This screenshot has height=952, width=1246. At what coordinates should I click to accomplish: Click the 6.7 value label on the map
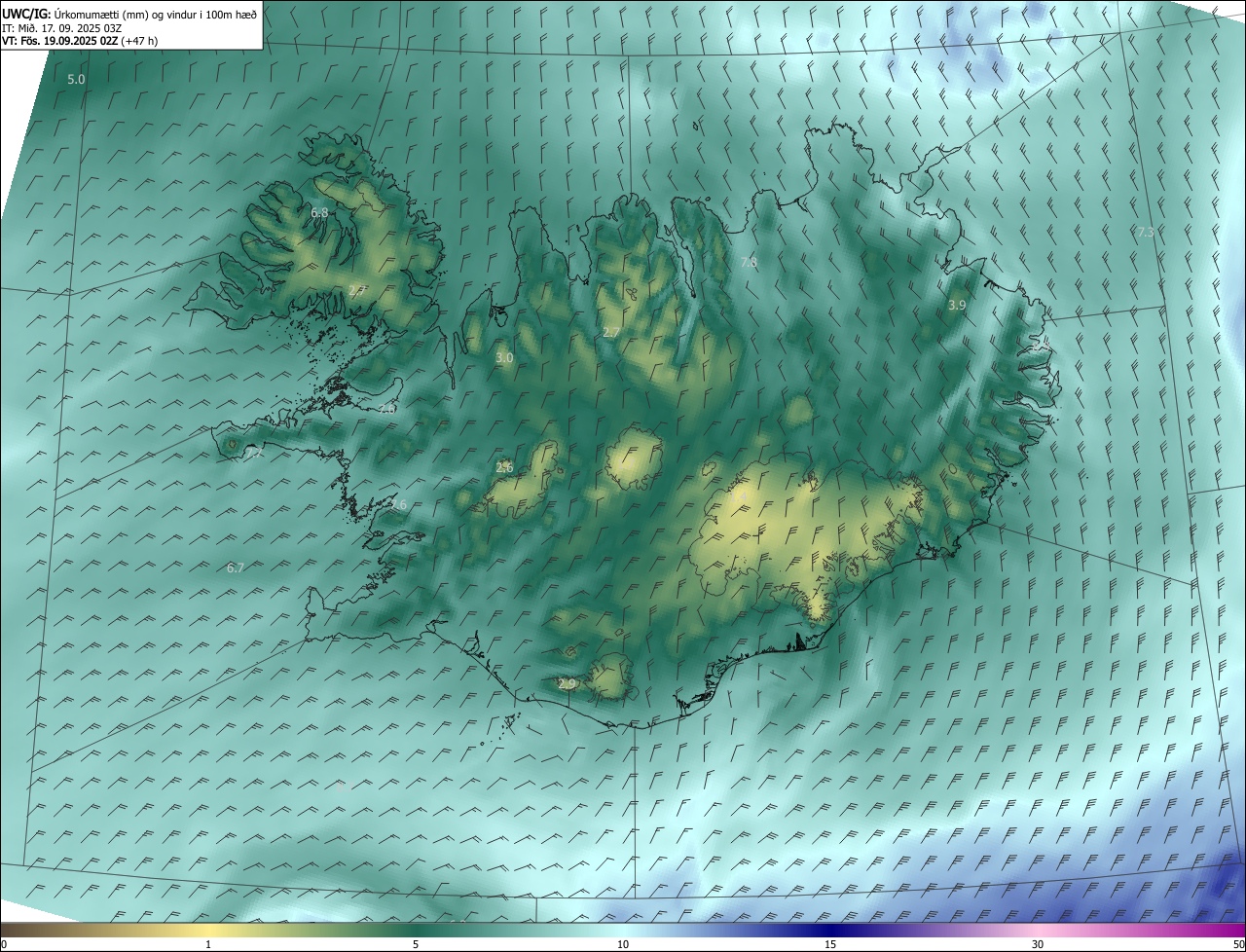pyautogui.click(x=236, y=568)
